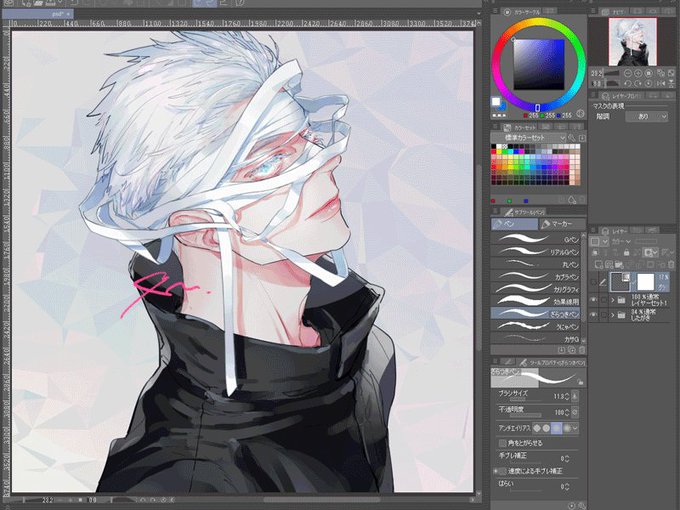Click the lock layer padlock icon
The height and width of the screenshot is (510, 680).
626,252
